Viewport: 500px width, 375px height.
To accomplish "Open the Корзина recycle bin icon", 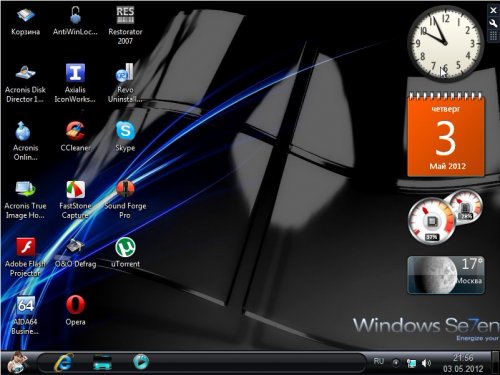I will click(x=25, y=22).
